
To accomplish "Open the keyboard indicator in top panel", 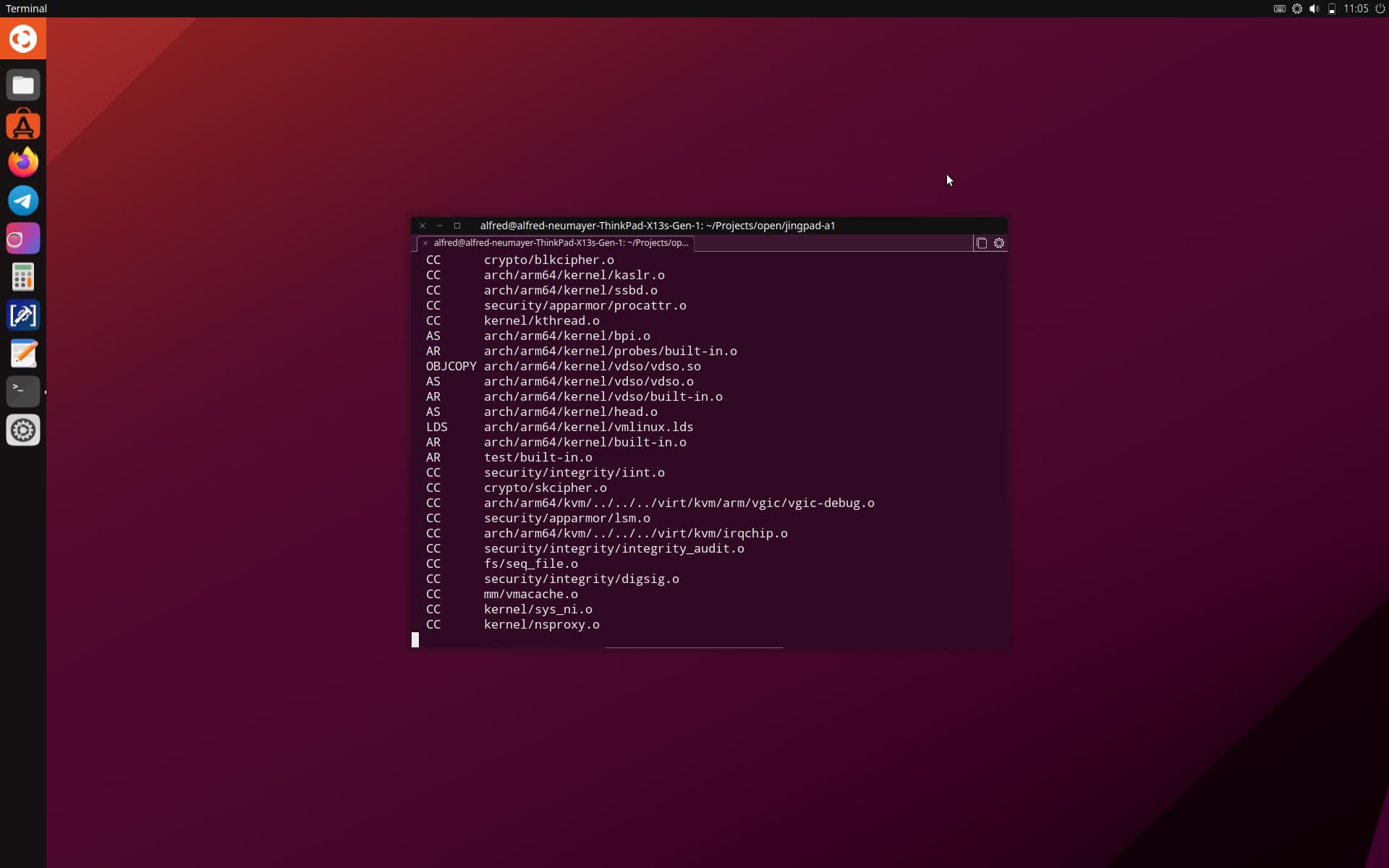I will 1279,9.
